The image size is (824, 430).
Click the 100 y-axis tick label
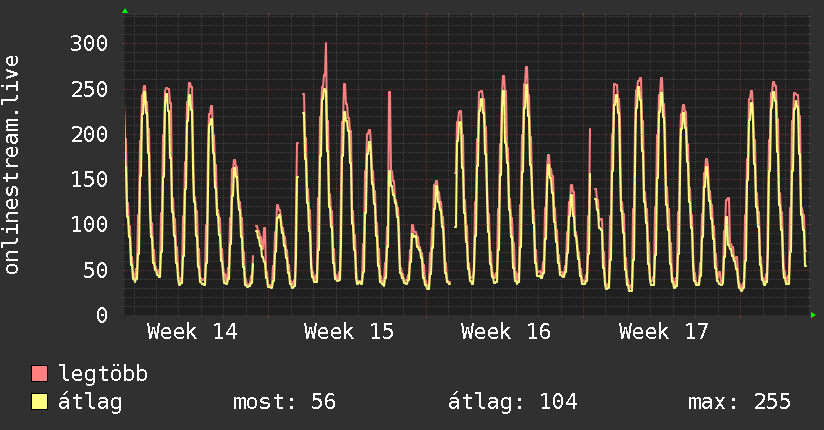(x=89, y=225)
